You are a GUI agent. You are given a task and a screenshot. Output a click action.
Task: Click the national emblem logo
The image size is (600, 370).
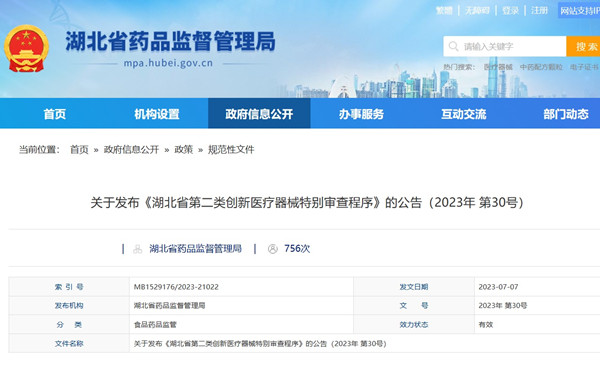point(26,49)
